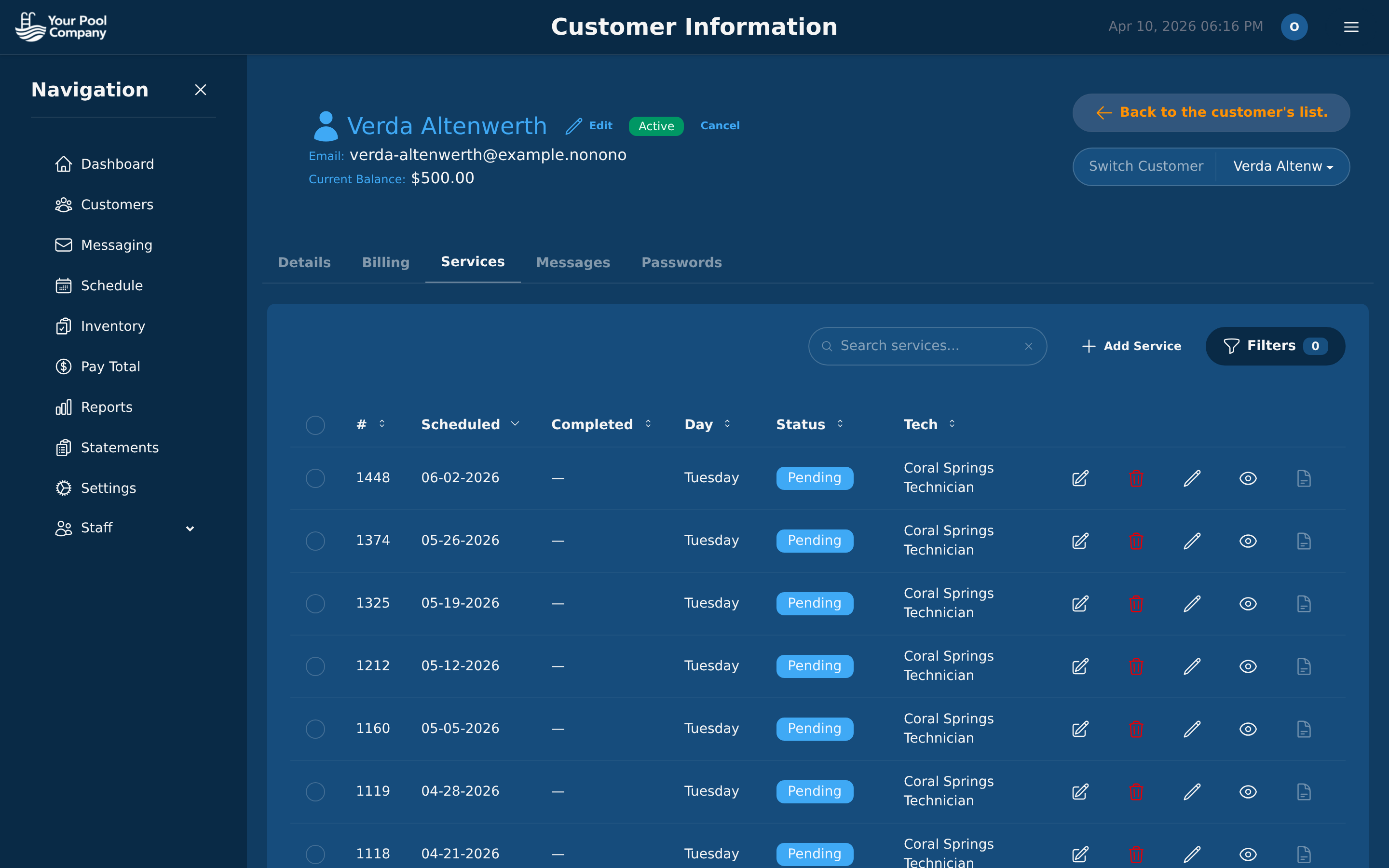This screenshot has height=868, width=1389.
Task: Open the Schedule view
Action: [x=112, y=285]
